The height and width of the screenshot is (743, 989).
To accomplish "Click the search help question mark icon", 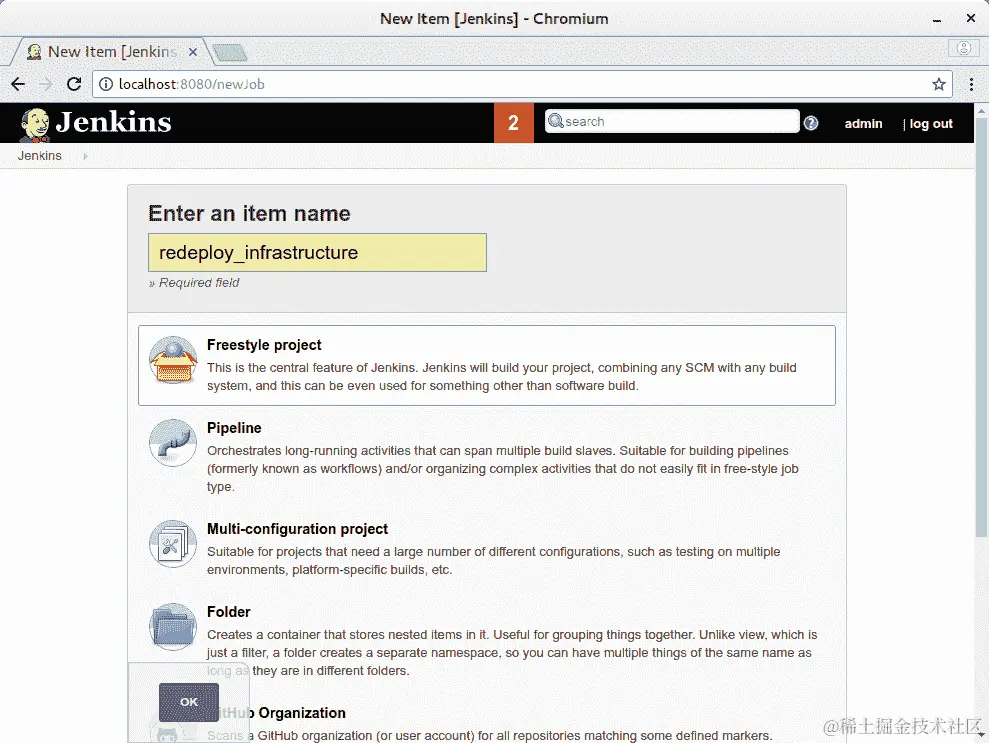I will point(811,123).
